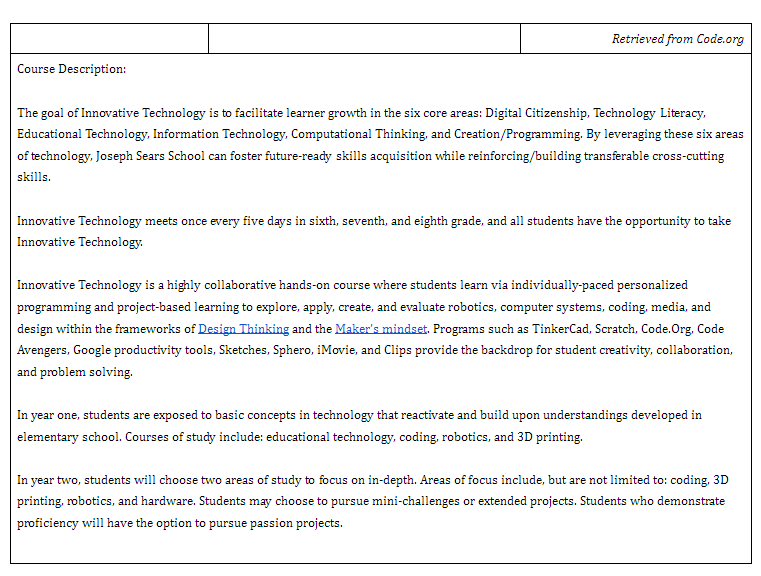This screenshot has width=761, height=576.
Task: Open the Design Thinking link
Action: tap(243, 329)
